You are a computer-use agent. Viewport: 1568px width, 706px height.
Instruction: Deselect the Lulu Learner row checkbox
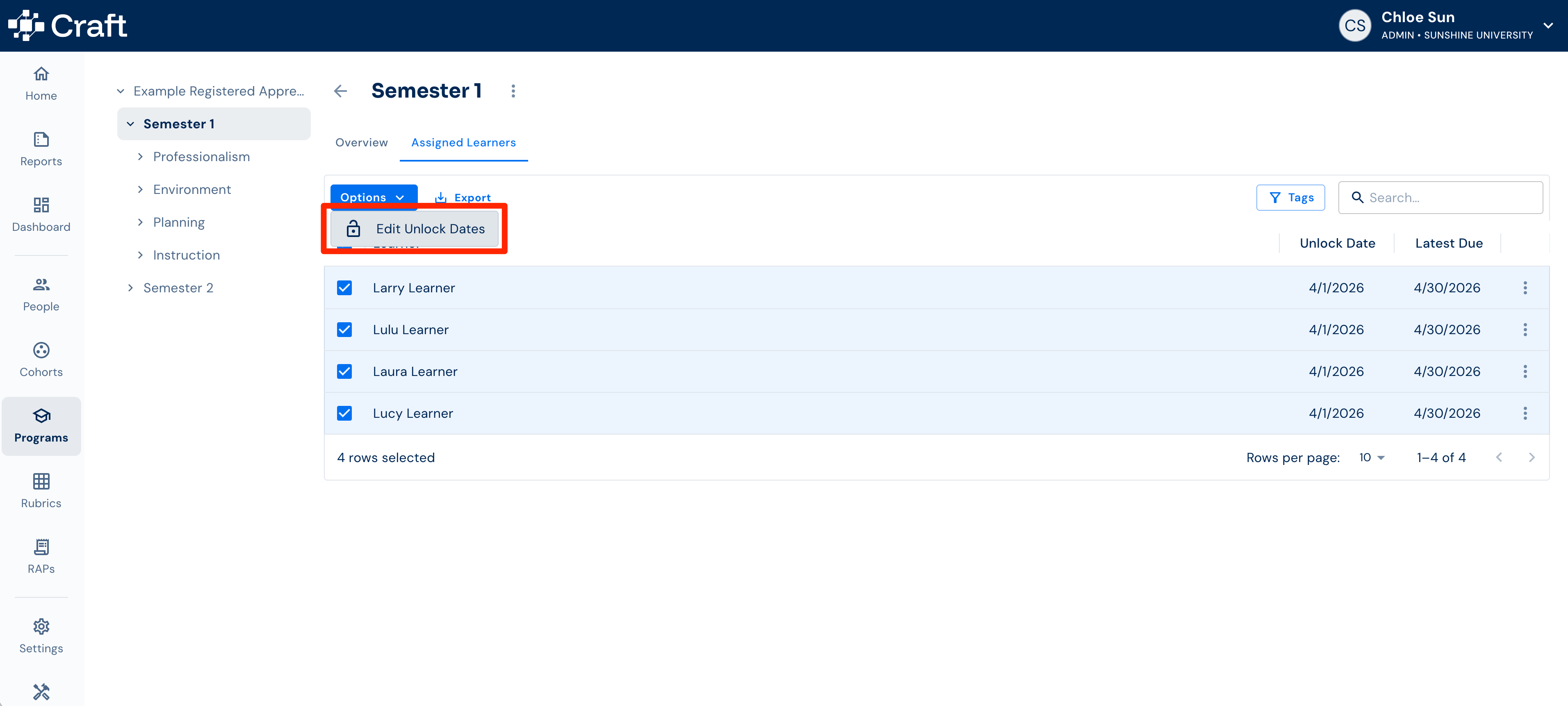point(344,330)
